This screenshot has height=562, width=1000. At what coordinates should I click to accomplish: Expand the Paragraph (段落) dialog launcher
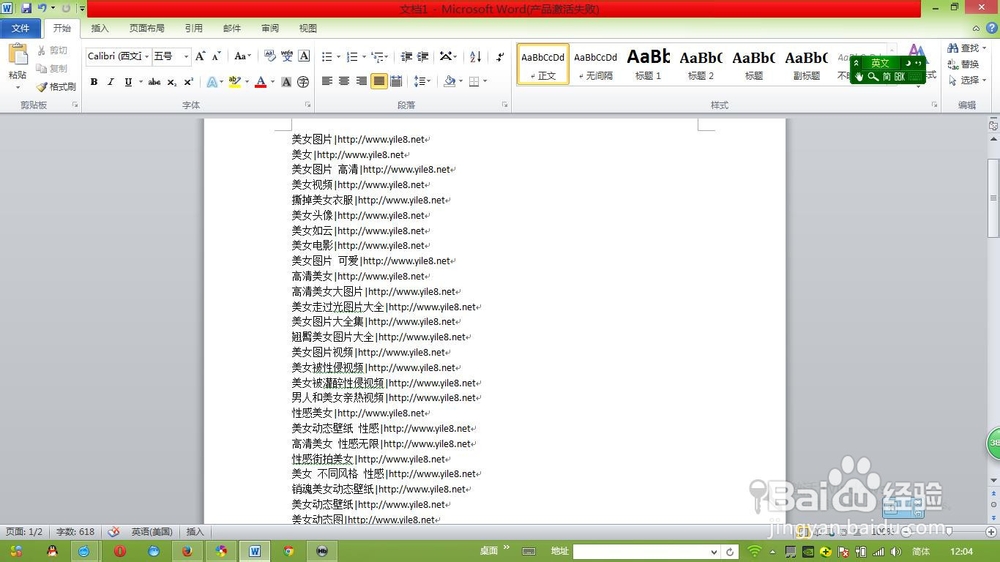pos(505,105)
